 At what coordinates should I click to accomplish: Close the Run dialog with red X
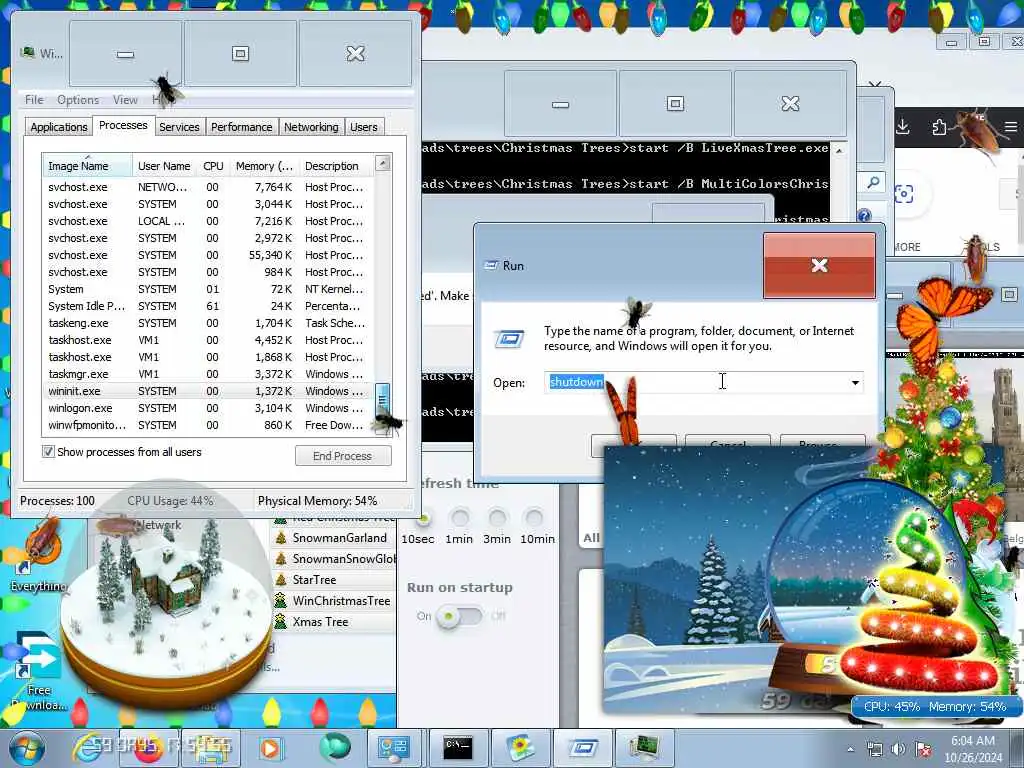tap(819, 265)
